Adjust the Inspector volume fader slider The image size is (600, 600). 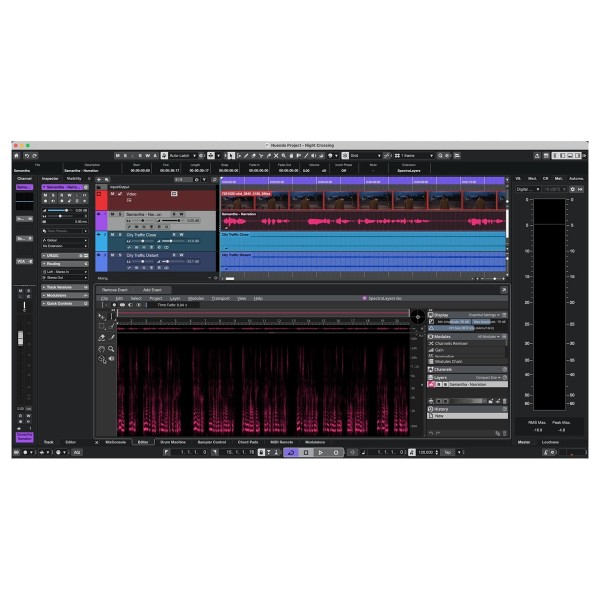59,210
